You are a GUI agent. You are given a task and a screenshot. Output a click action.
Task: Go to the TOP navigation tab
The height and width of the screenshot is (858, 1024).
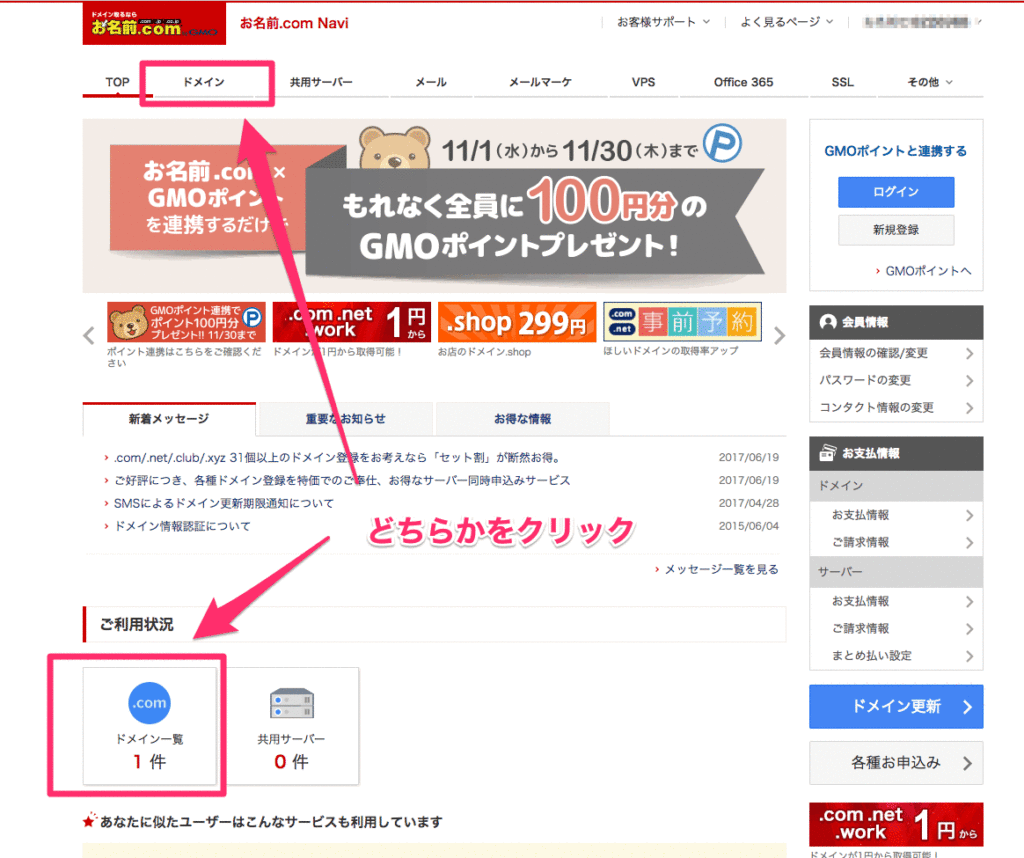point(118,82)
